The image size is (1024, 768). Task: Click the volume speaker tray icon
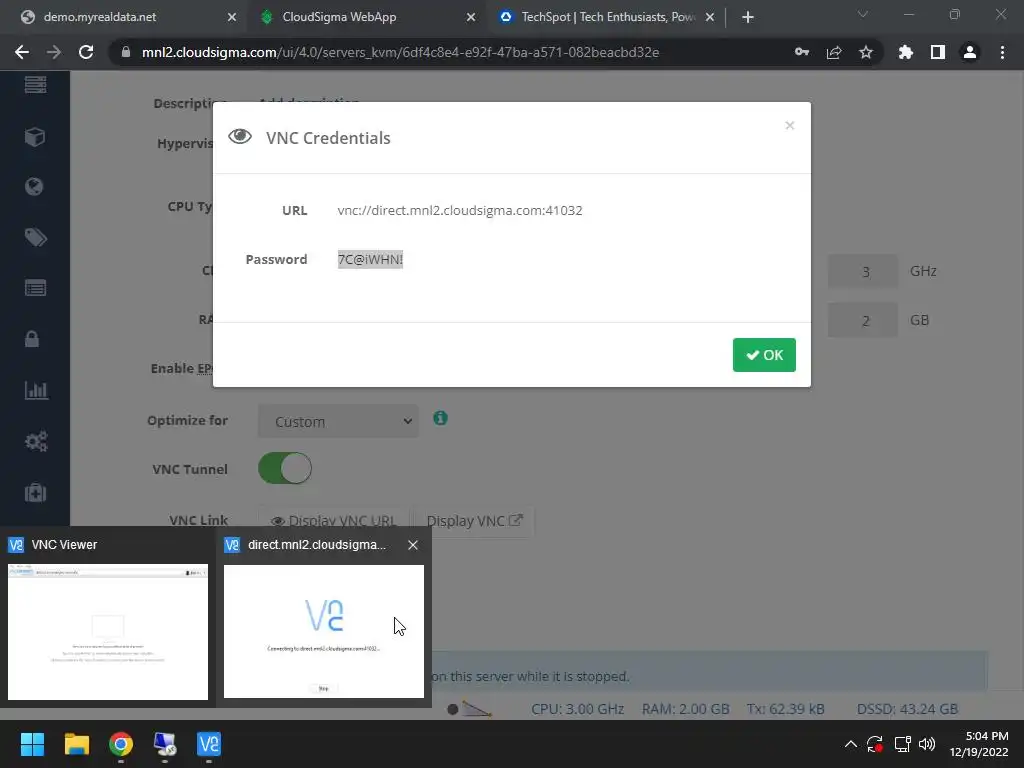927,744
